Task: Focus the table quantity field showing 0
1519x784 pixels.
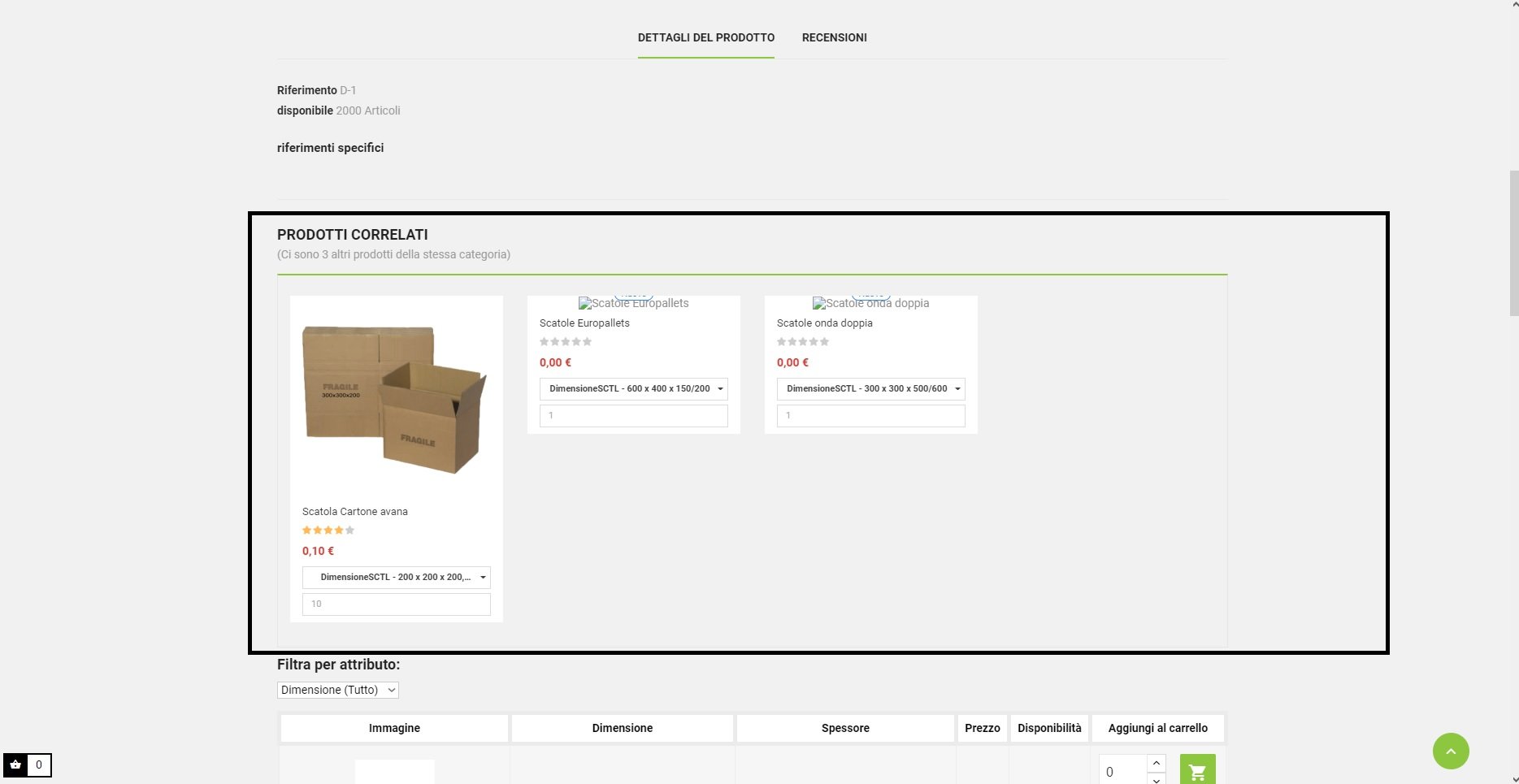Action: pos(1122,771)
